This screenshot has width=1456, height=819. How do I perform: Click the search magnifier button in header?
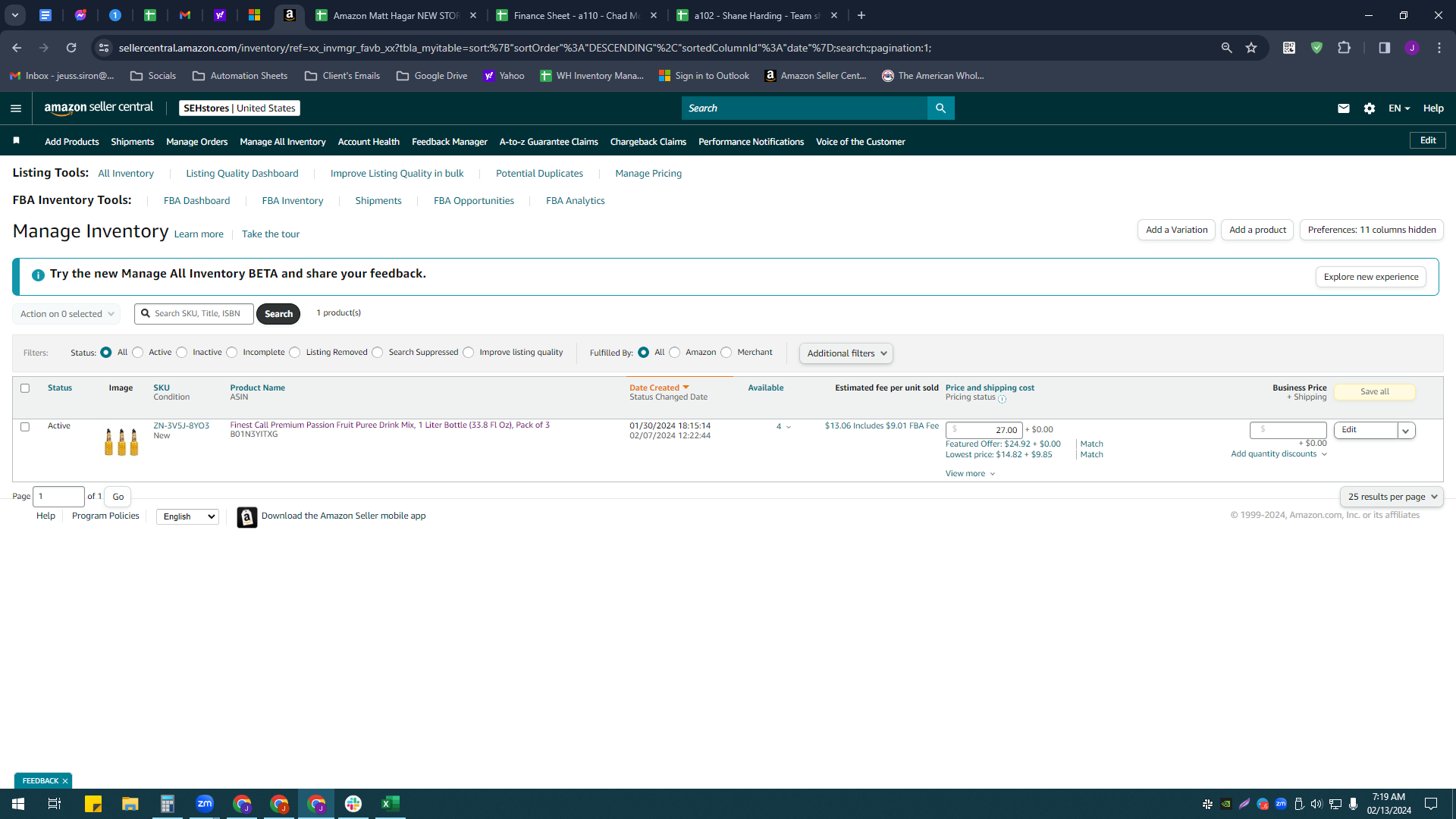click(x=940, y=108)
